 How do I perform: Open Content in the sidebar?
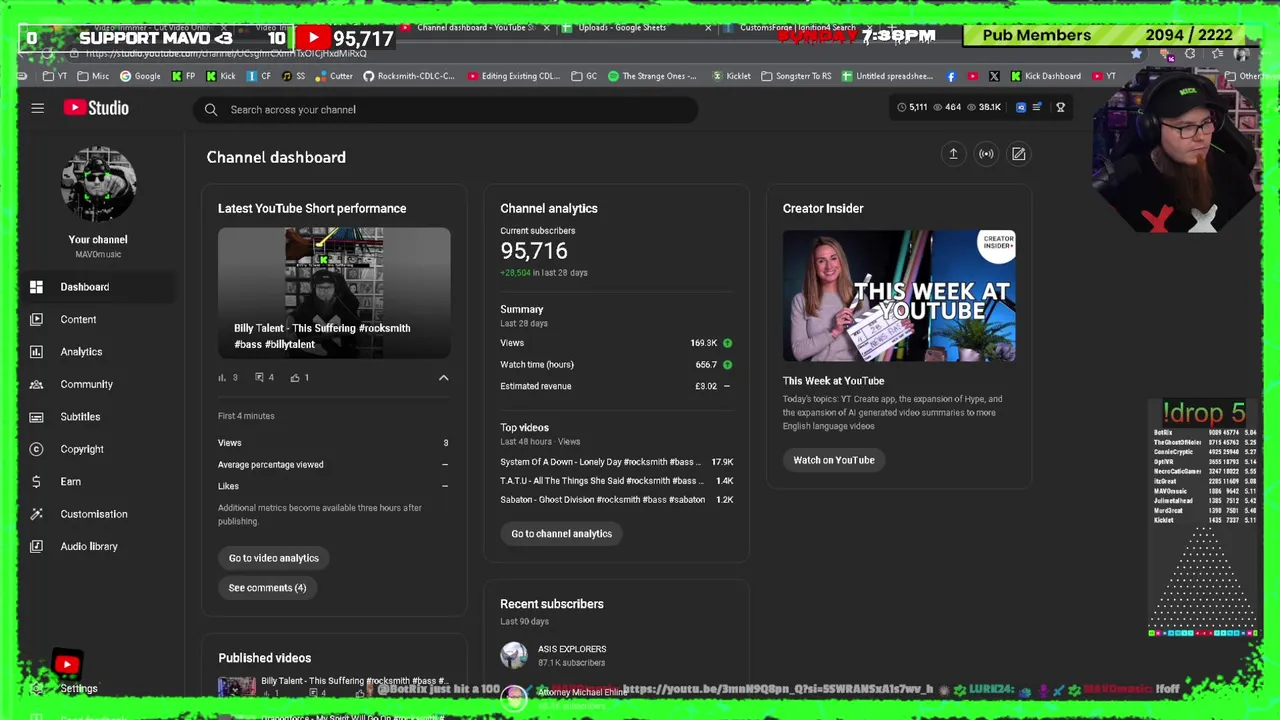(98, 319)
